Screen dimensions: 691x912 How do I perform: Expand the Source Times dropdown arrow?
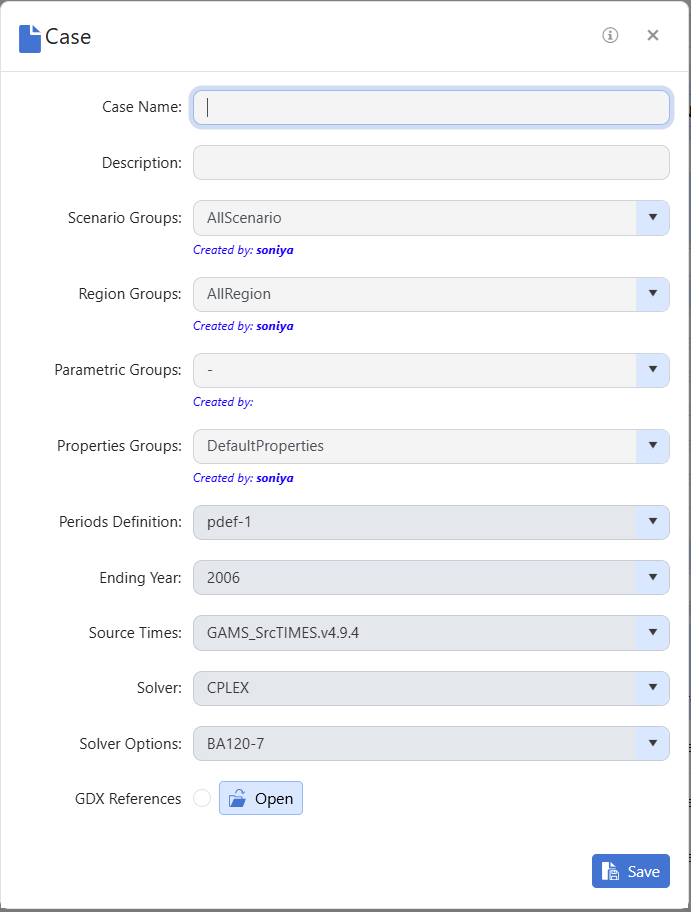click(653, 633)
